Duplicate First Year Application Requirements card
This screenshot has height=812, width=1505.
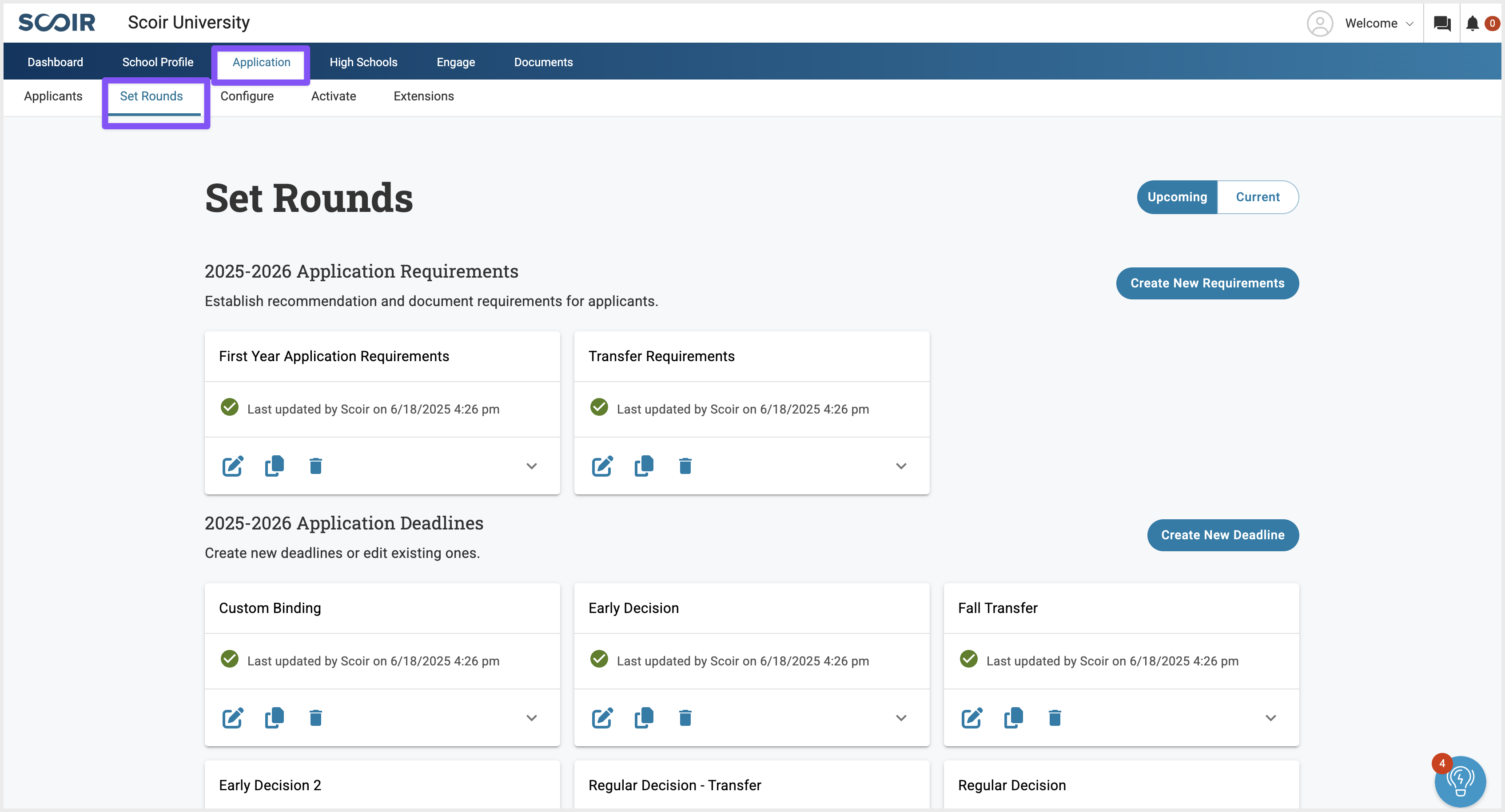tap(275, 466)
